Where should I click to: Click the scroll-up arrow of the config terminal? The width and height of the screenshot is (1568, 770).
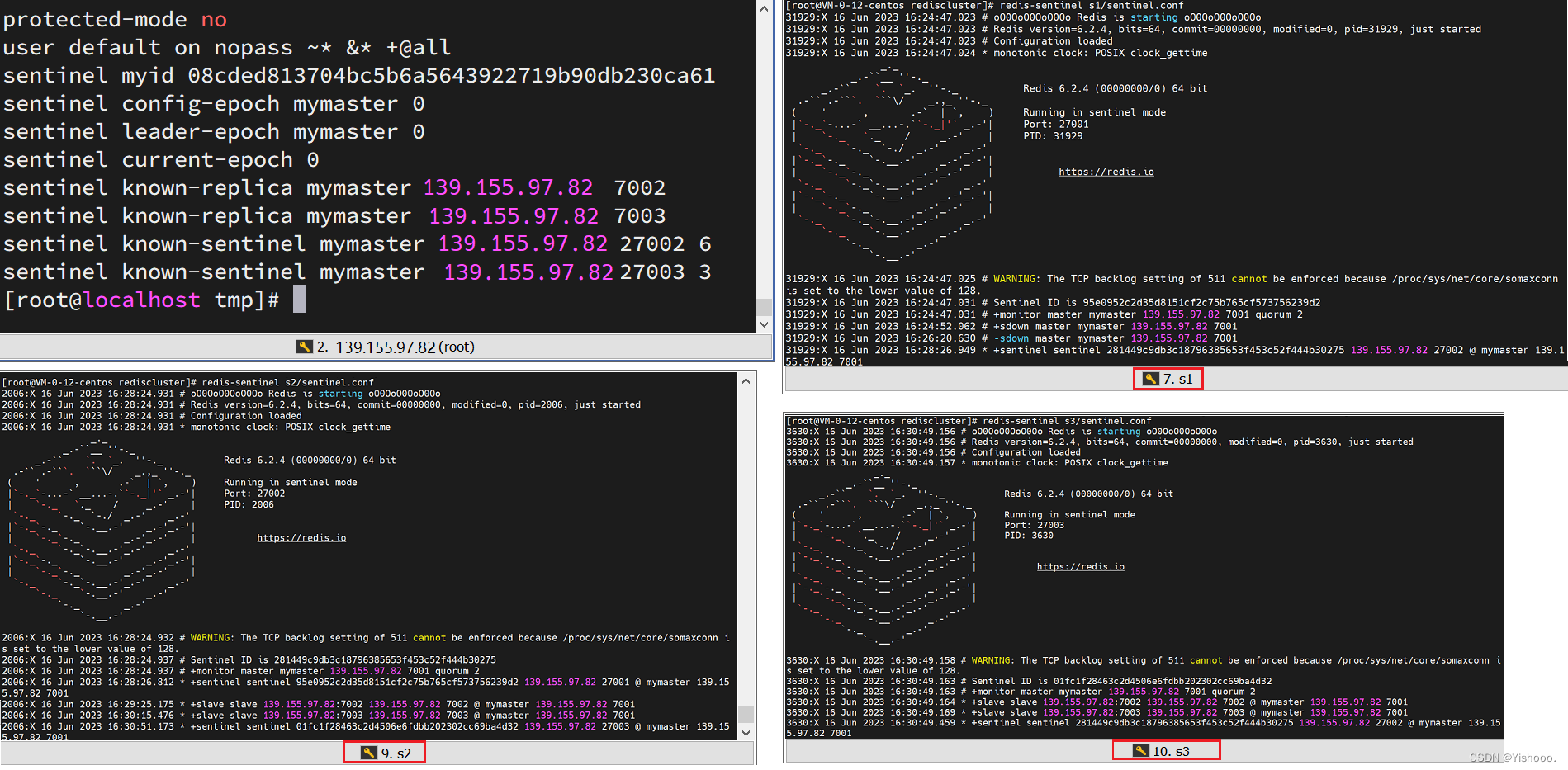click(x=764, y=8)
